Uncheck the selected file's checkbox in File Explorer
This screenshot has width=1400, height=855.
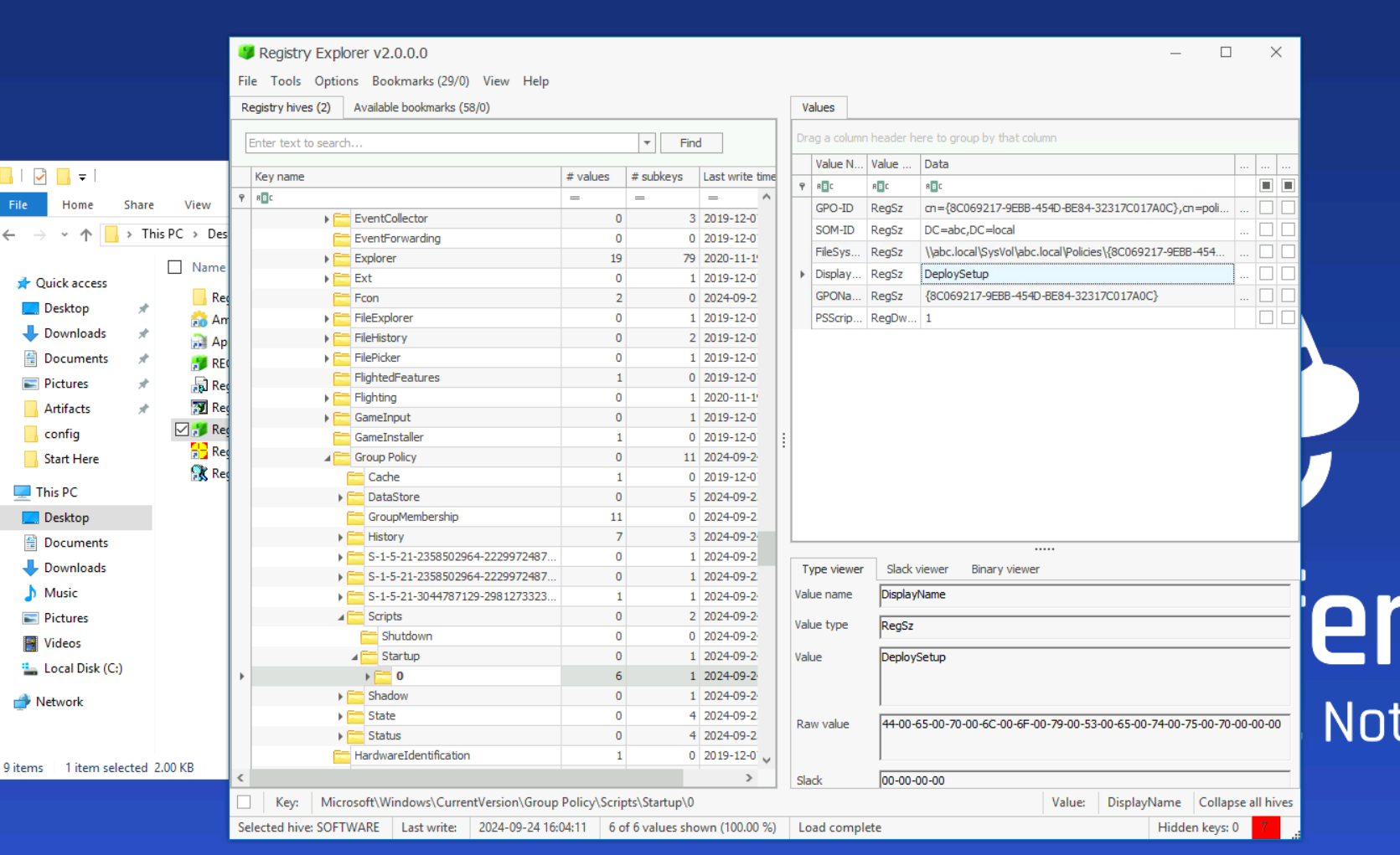pos(181,430)
